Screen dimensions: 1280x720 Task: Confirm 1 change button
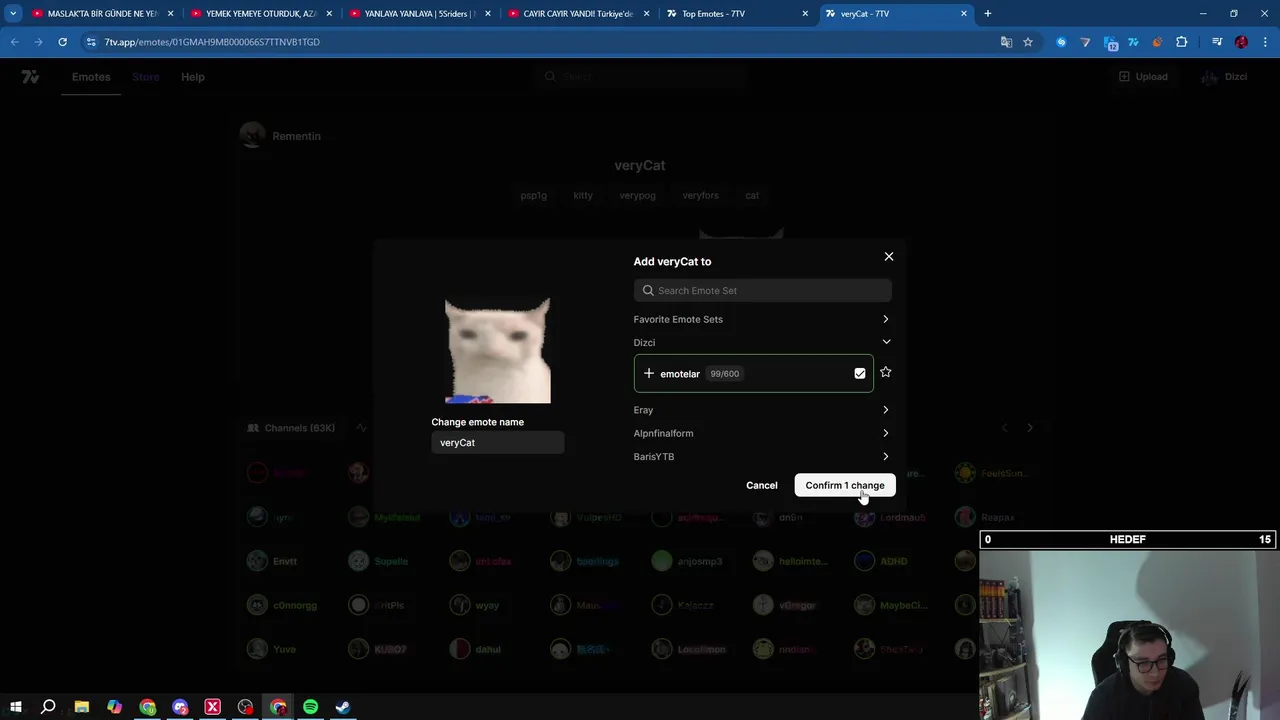[845, 485]
